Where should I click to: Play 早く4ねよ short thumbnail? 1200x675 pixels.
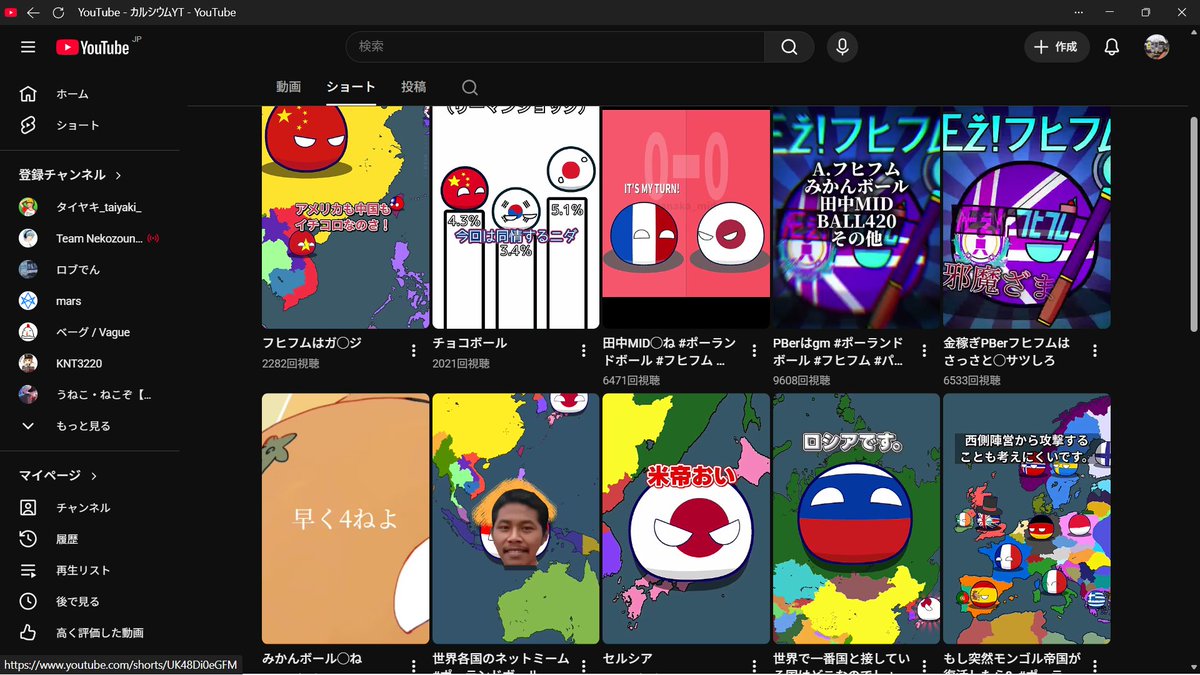(x=345, y=518)
